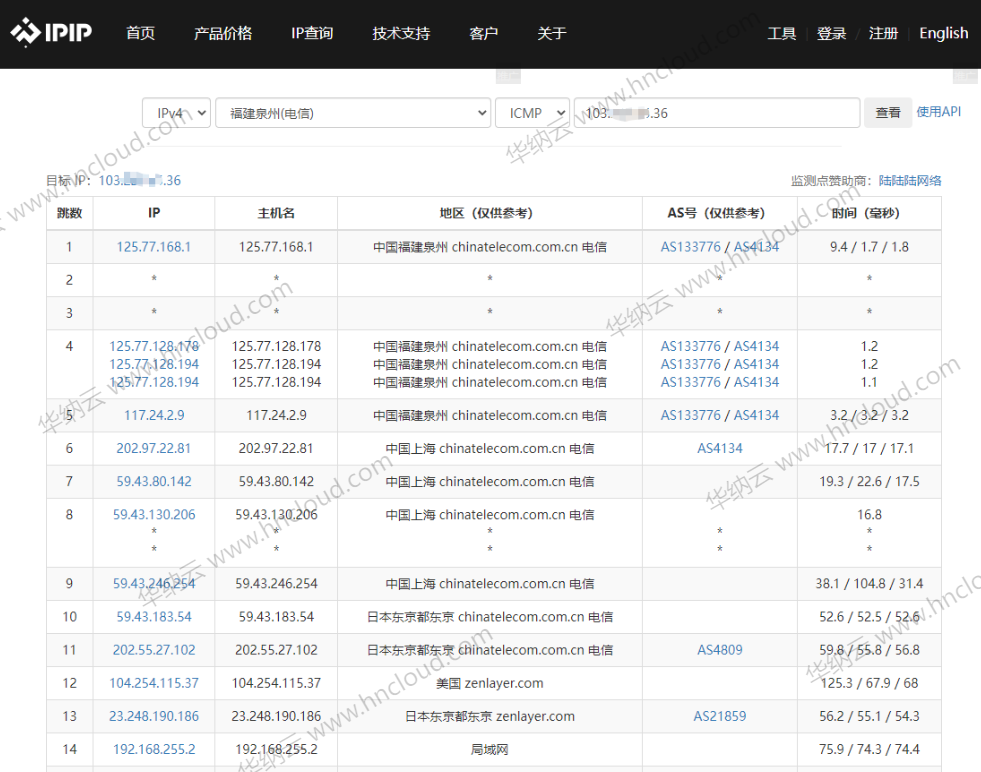Image resolution: width=981 pixels, height=772 pixels.
Task: Click the IPIP logo
Action: (51, 33)
